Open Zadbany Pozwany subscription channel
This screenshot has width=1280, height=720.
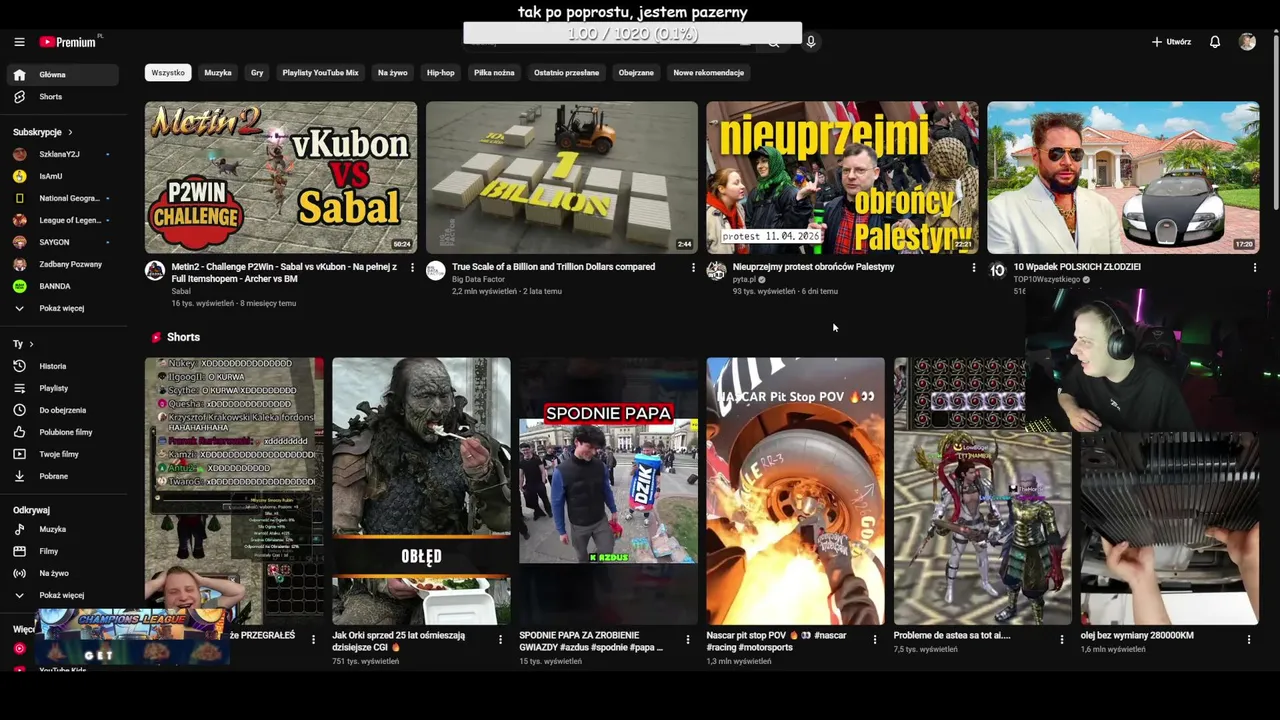62,264
